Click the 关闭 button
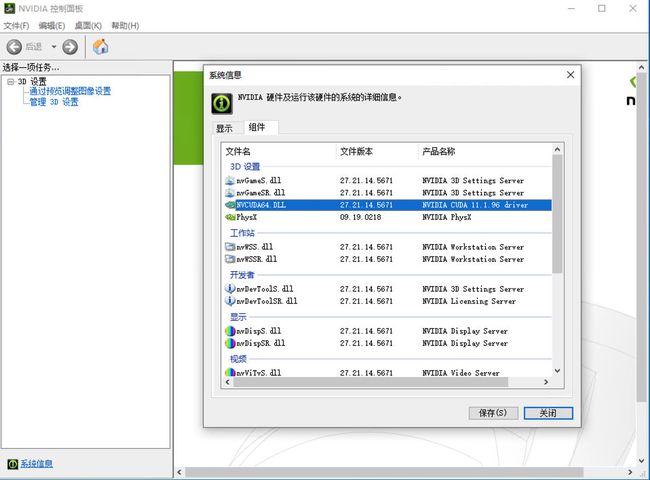Screen dimensions: 650x480 pyautogui.click(x=548, y=413)
